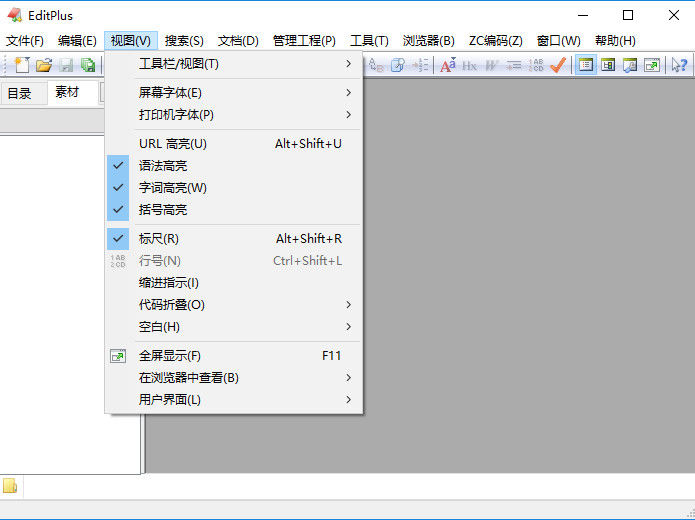Expand the 代码折叠(O) submenu arrow
This screenshot has width=695, height=520.
(x=348, y=305)
